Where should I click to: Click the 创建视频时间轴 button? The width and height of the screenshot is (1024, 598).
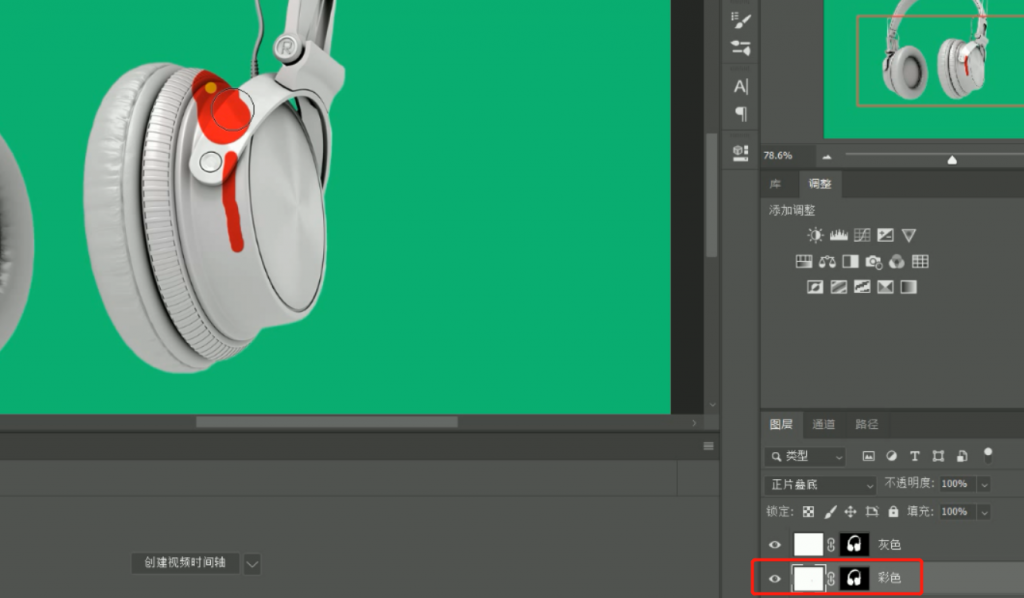185,563
